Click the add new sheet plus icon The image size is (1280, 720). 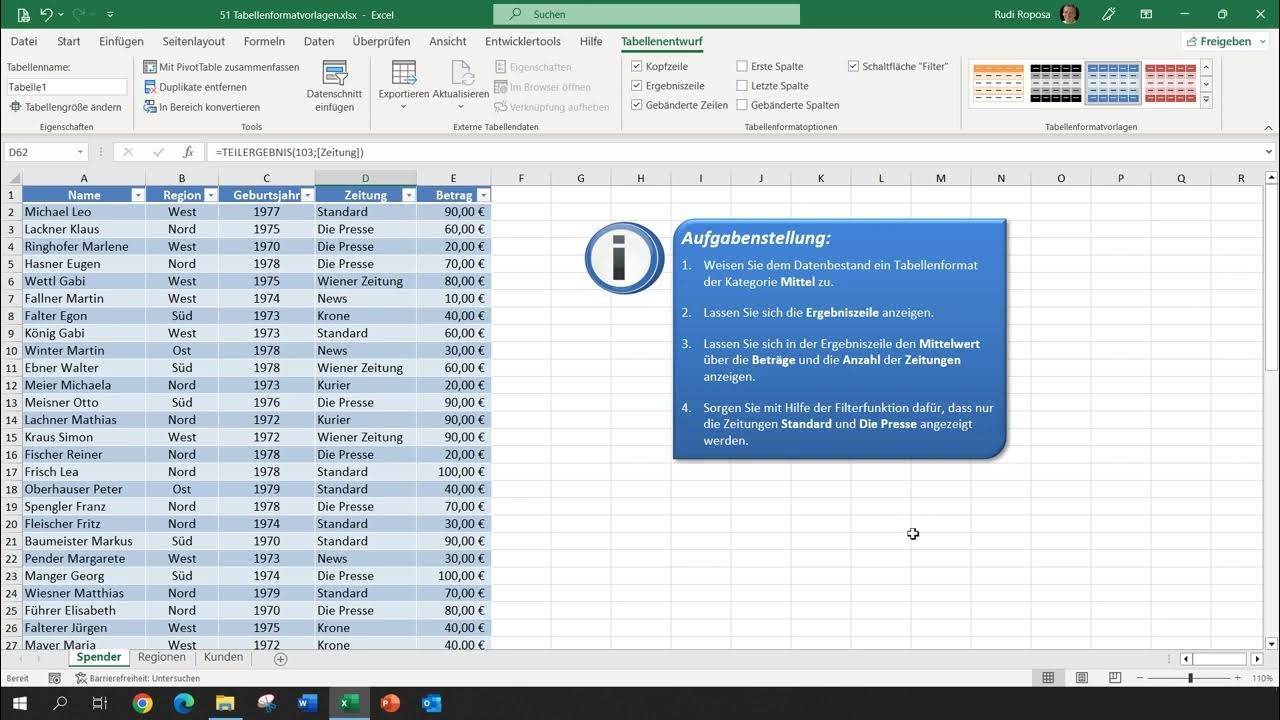pos(281,659)
